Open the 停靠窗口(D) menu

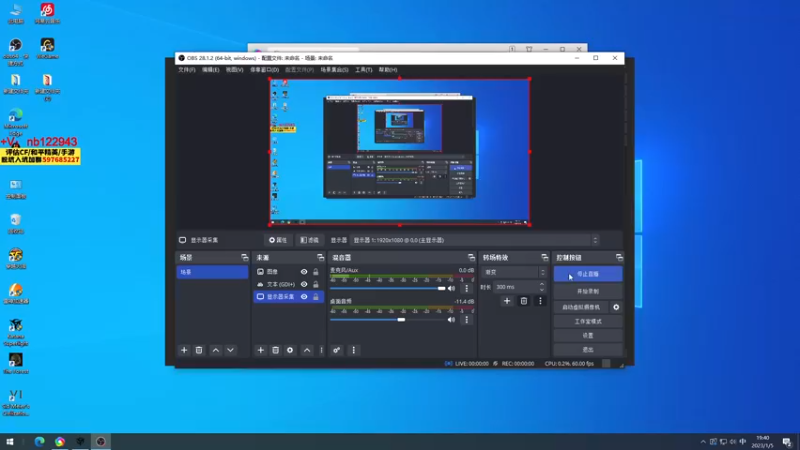[x=264, y=70]
